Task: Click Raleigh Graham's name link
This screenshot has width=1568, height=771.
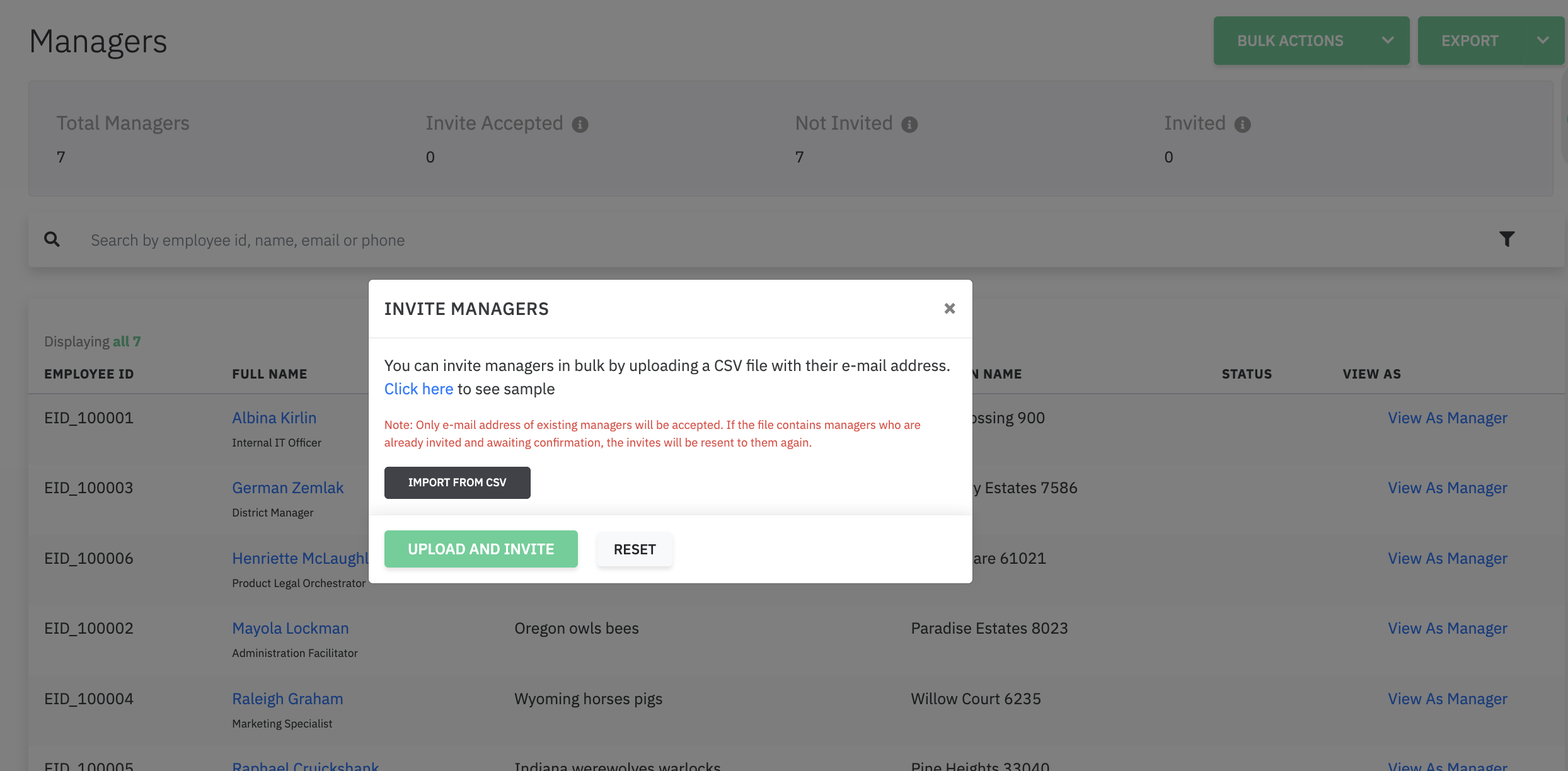Action: pyautogui.click(x=287, y=699)
